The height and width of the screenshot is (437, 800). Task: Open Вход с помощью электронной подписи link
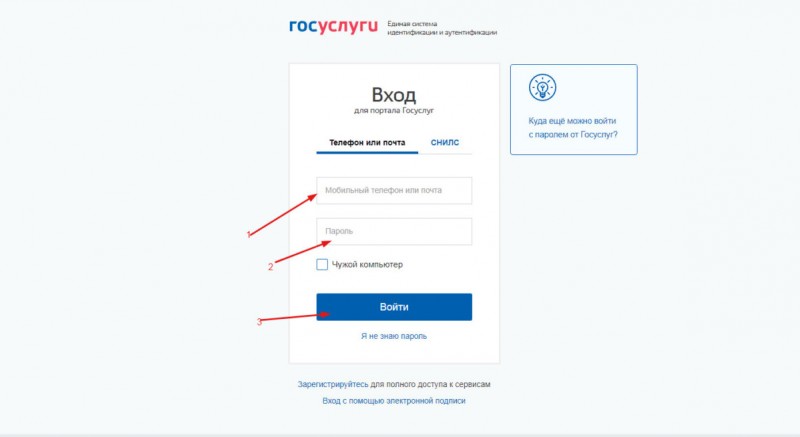394,401
